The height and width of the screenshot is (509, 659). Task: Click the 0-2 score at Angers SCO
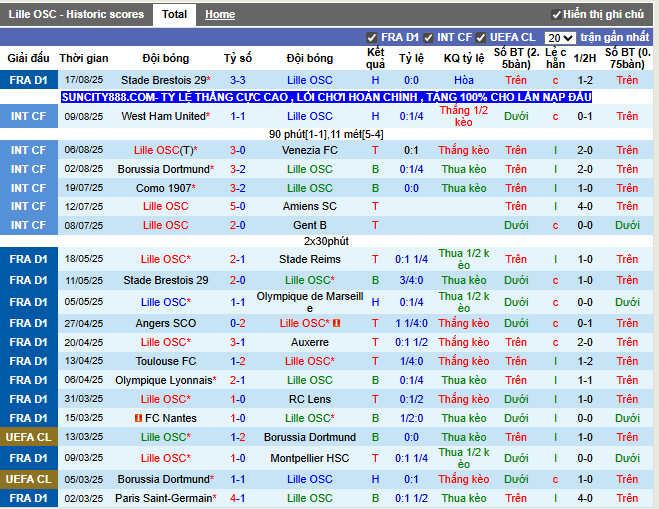(238, 323)
